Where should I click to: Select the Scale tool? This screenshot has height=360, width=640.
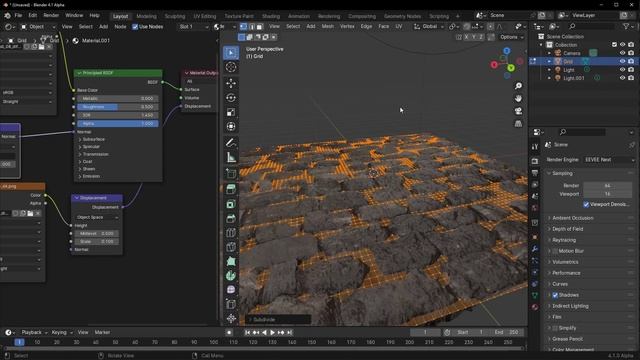coord(231,112)
